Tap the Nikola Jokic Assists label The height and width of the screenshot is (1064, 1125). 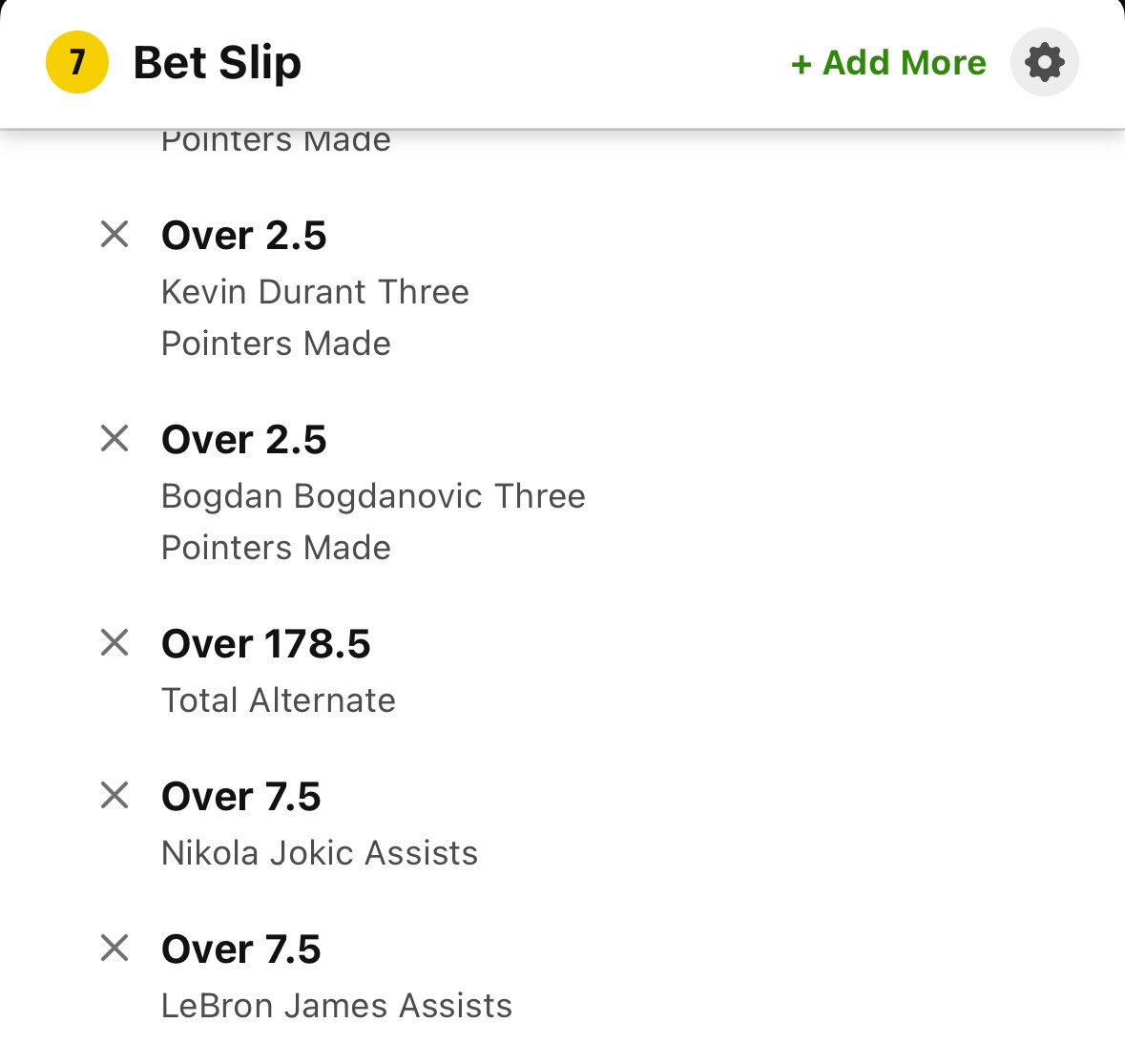320,853
